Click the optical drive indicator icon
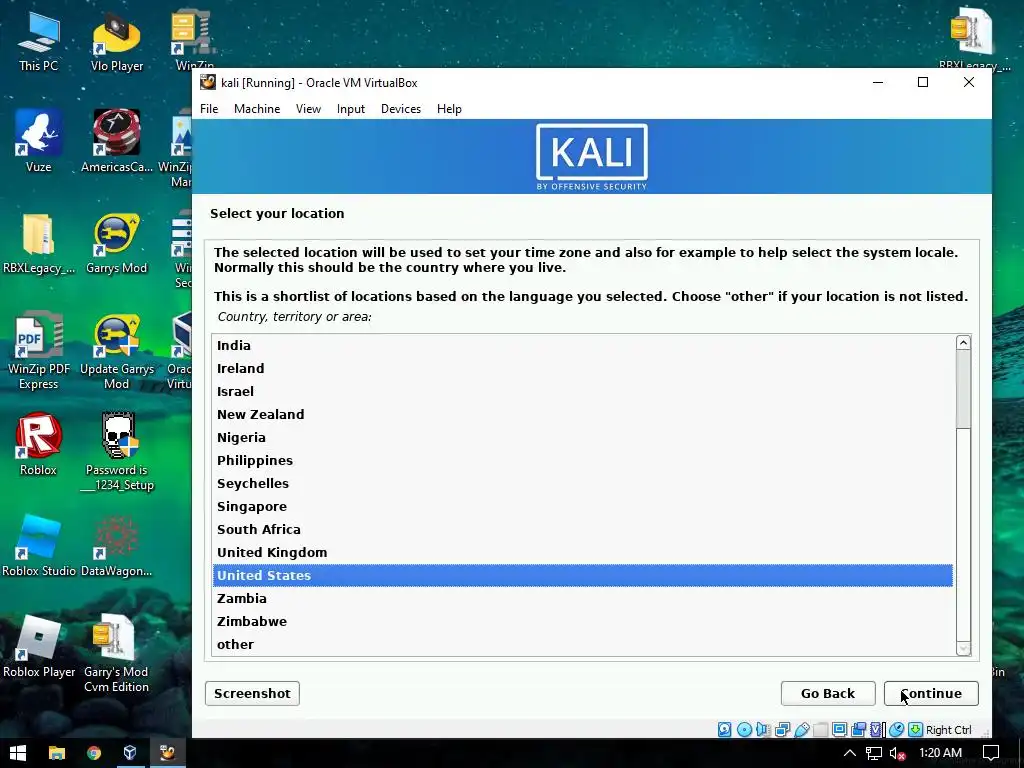This screenshot has width=1024, height=768. tap(744, 729)
